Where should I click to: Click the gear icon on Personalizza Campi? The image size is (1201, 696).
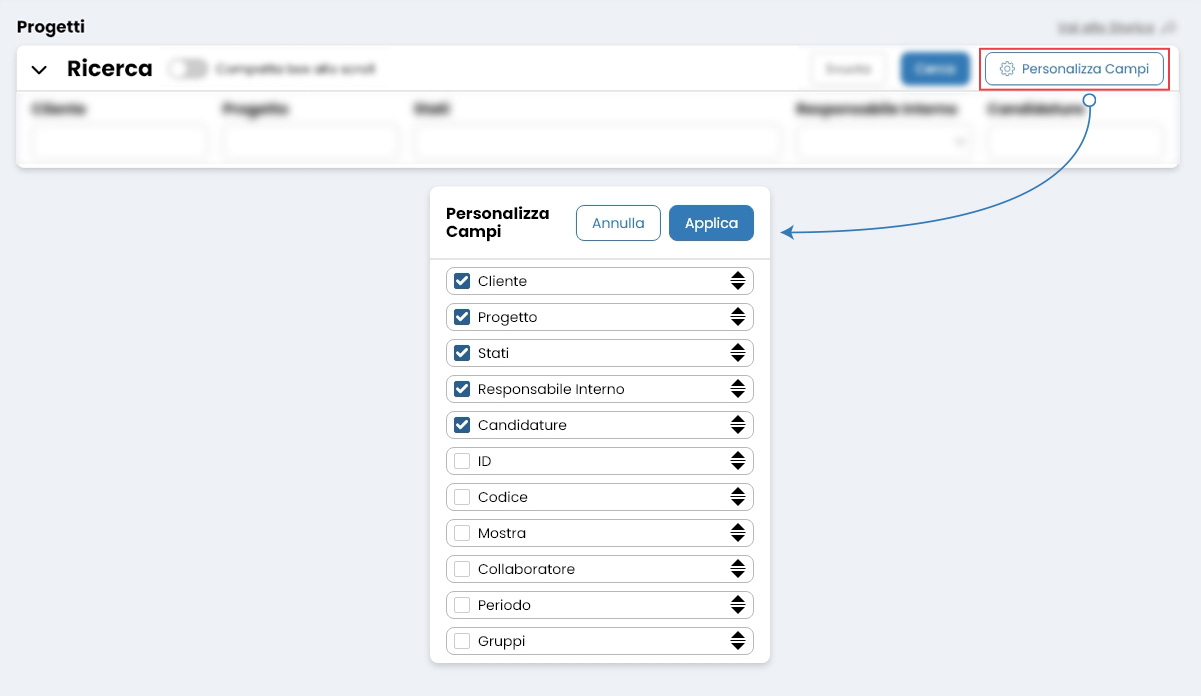[1006, 68]
